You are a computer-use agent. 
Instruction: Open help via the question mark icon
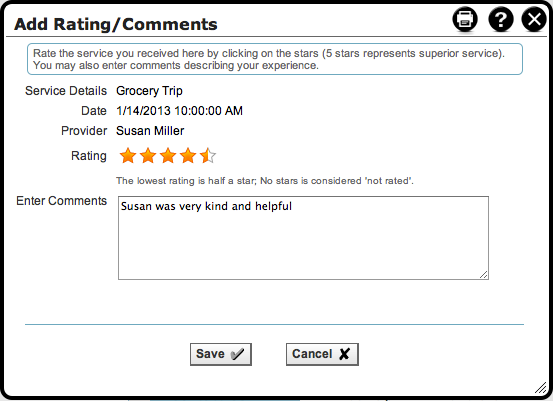501,19
